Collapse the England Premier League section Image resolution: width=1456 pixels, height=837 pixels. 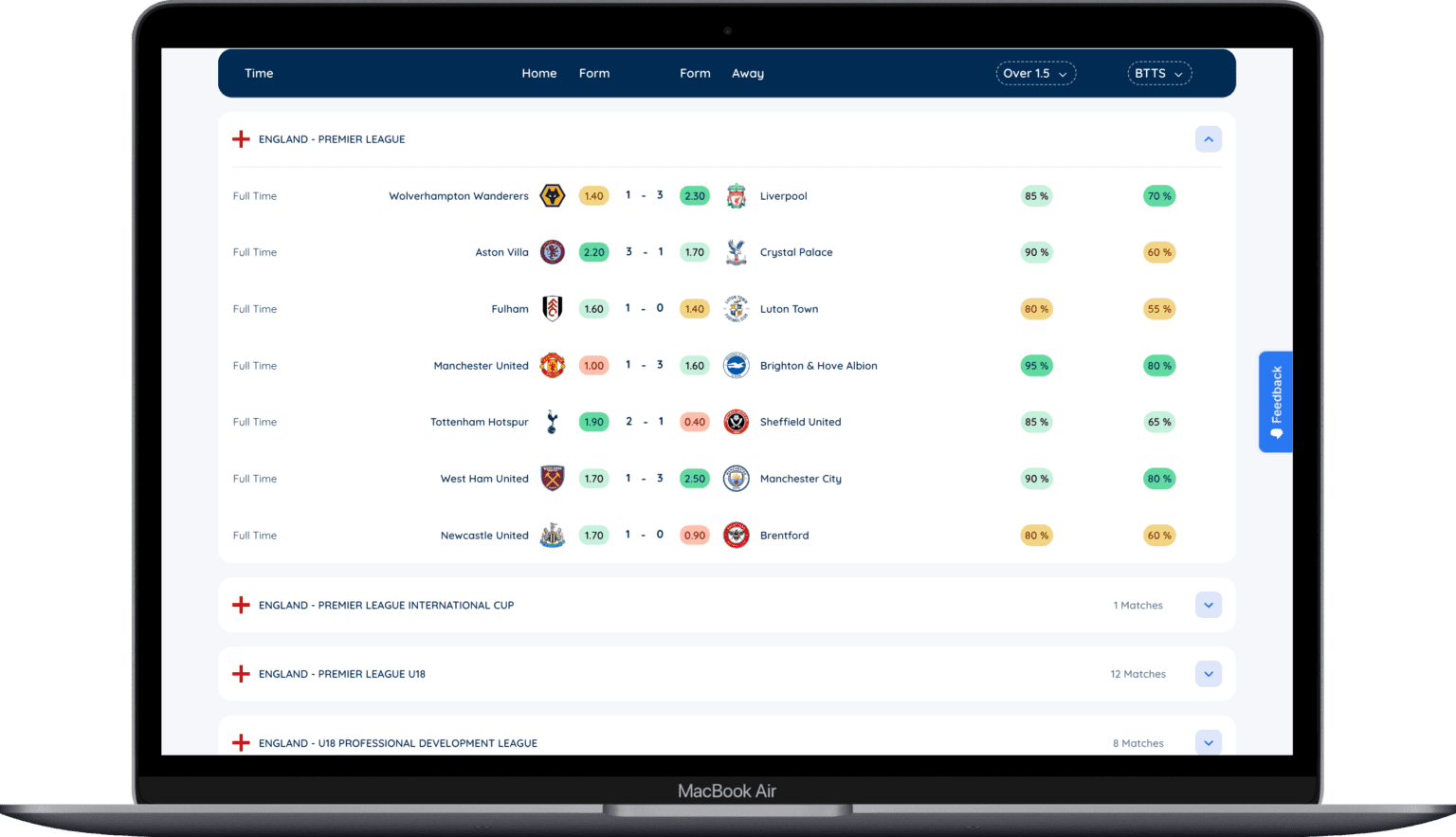1209,138
